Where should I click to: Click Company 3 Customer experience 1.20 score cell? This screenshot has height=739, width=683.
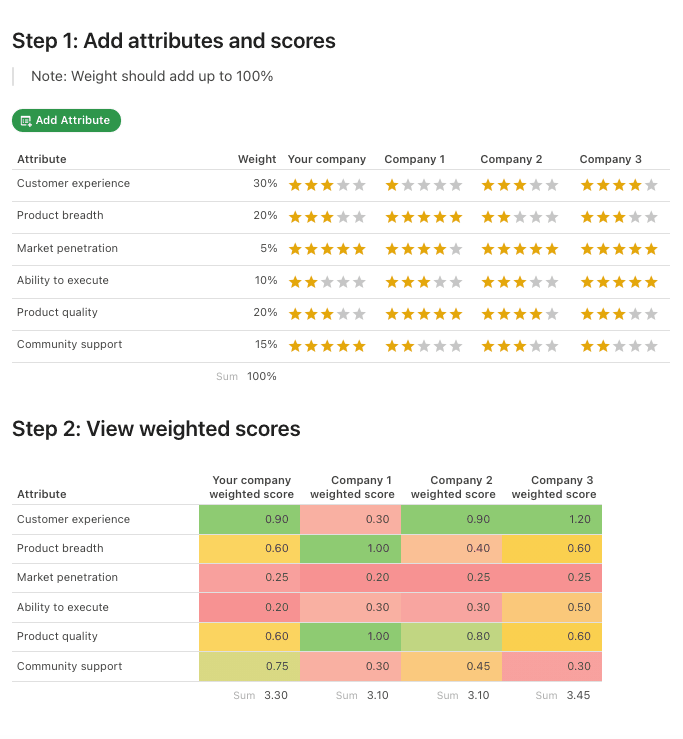[x=552, y=520]
